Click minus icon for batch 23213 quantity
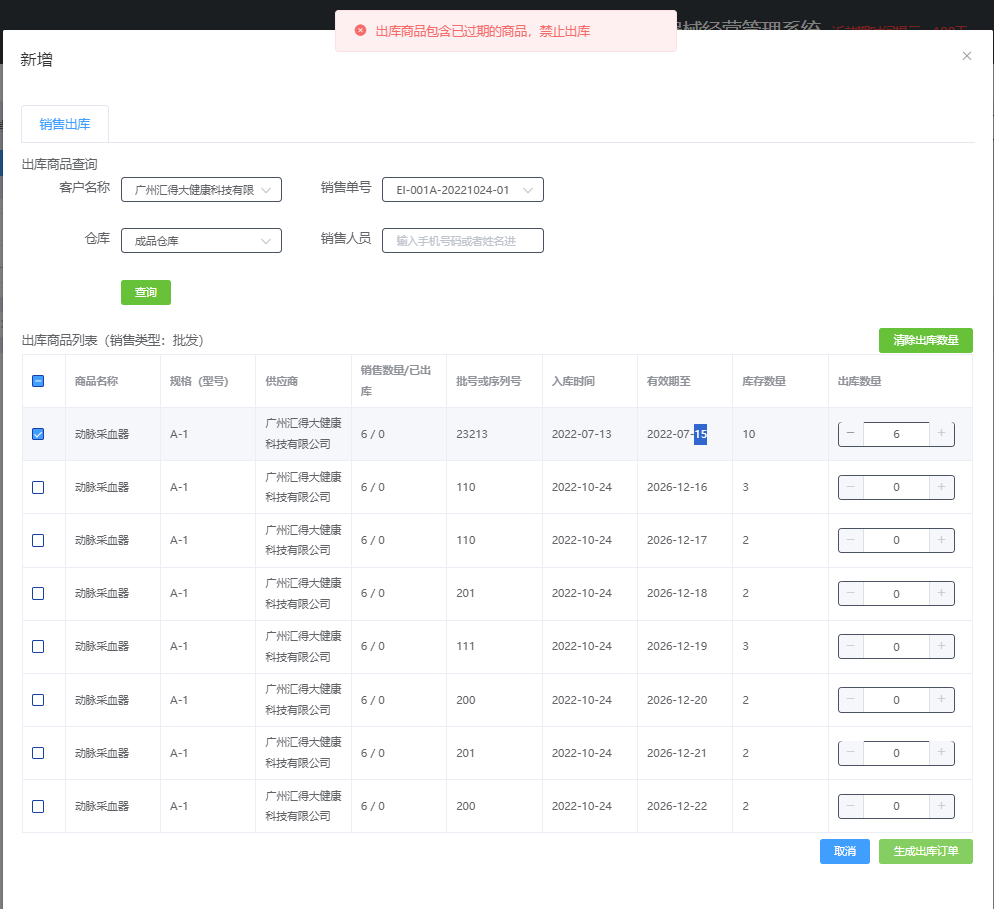994x909 pixels. (x=851, y=434)
